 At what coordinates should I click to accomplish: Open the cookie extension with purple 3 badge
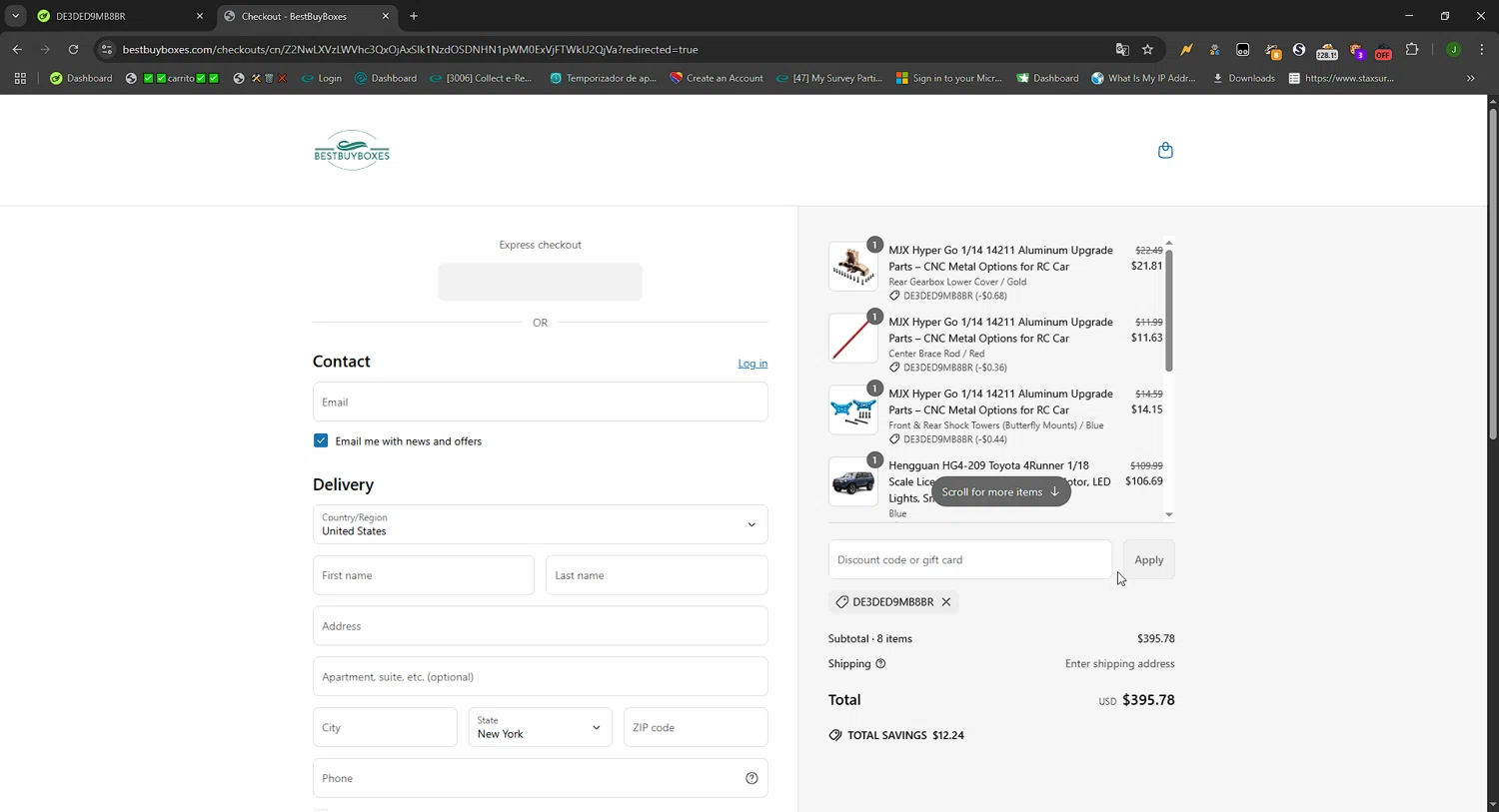click(x=1356, y=50)
